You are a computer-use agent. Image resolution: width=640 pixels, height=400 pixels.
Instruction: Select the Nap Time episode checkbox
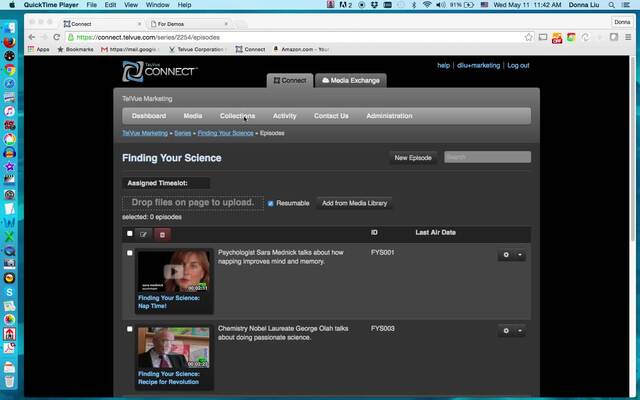[x=129, y=253]
